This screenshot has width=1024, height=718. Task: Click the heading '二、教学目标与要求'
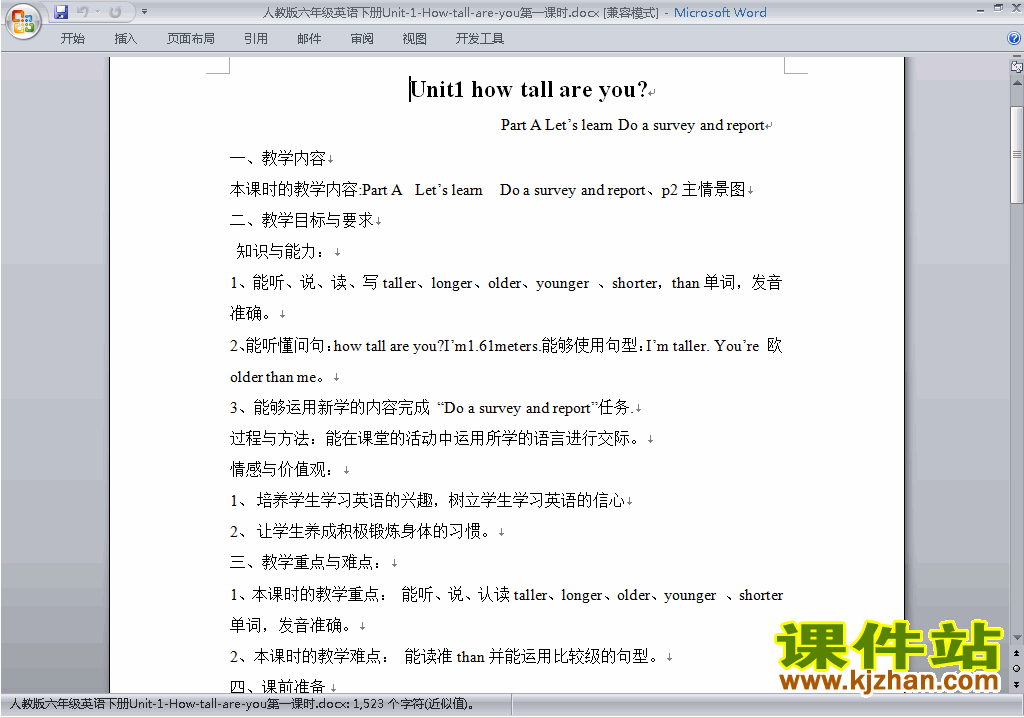[302, 221]
